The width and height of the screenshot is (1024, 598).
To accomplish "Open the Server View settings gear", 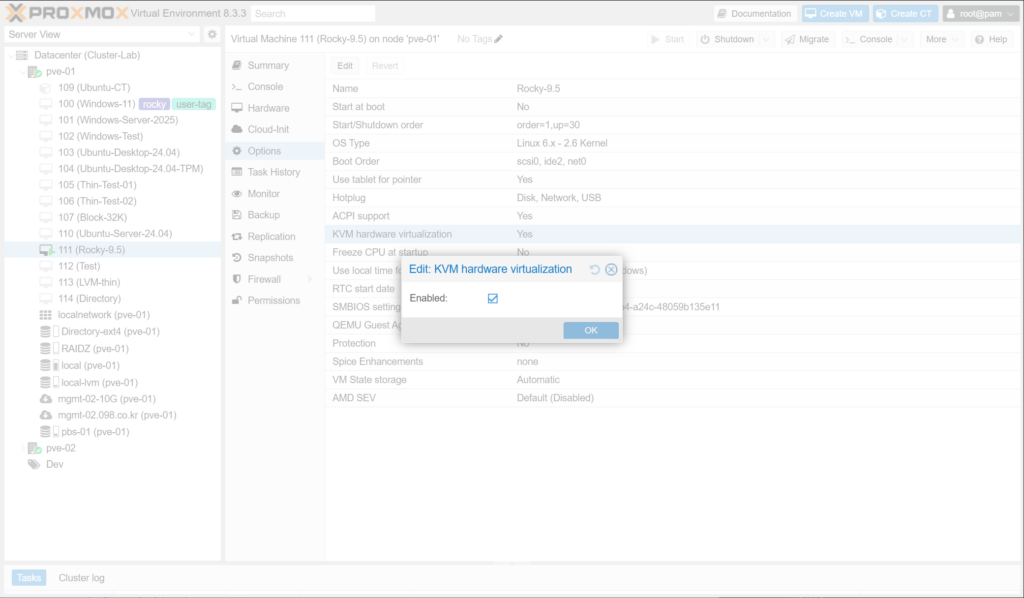I will (212, 34).
